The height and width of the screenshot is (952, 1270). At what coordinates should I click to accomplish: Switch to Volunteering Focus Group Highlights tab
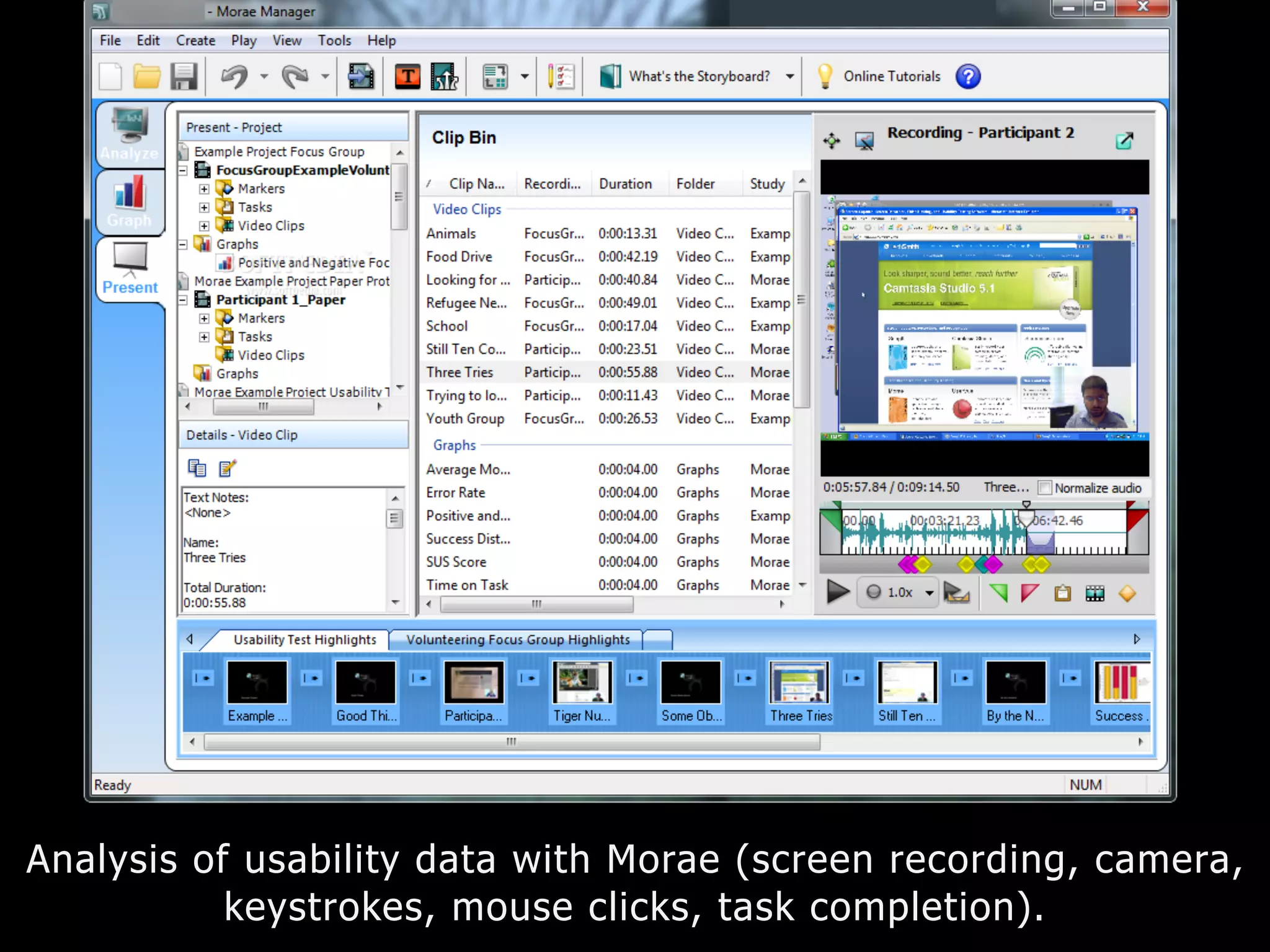(518, 640)
